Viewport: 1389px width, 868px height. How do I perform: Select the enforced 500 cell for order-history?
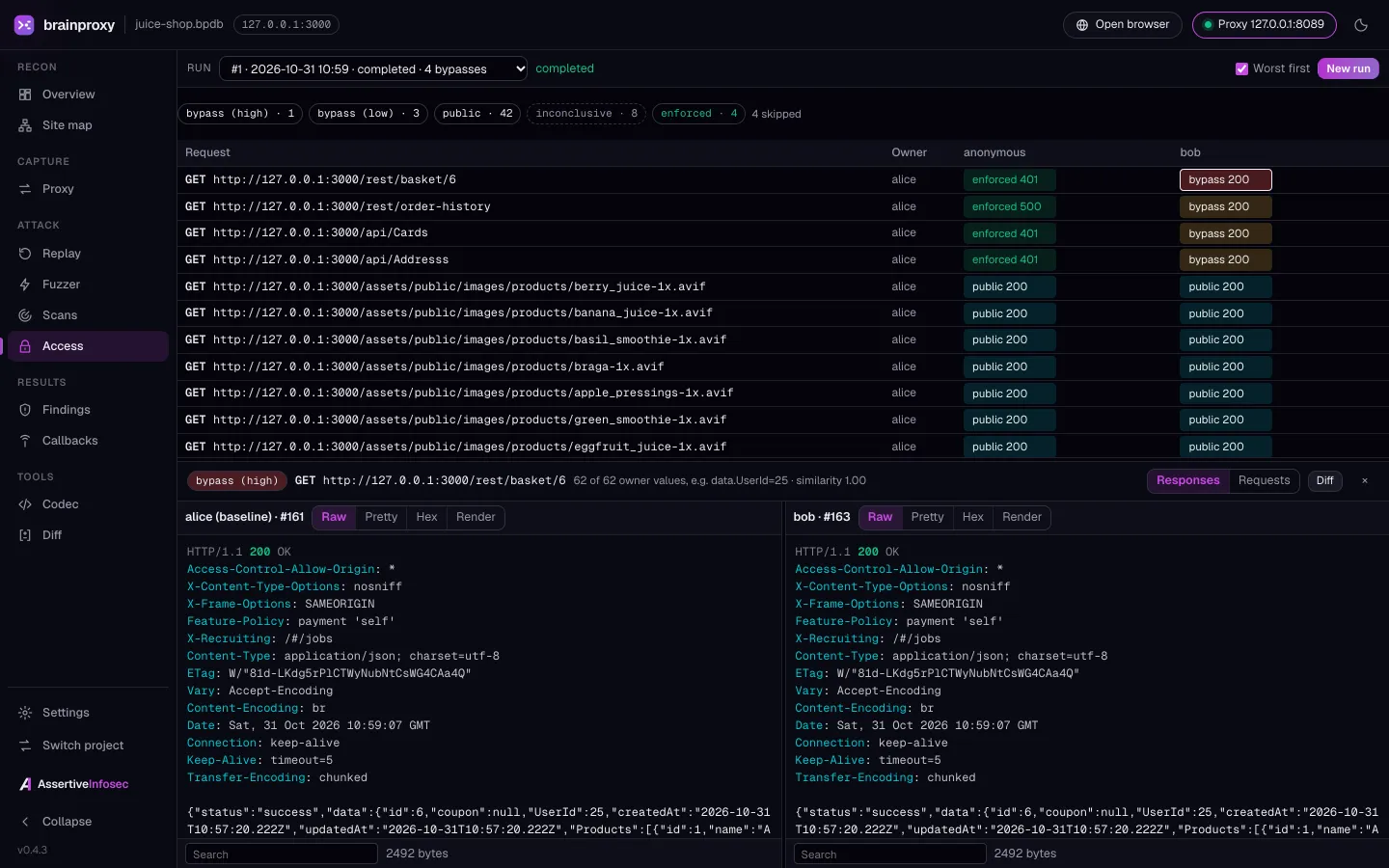point(1009,206)
